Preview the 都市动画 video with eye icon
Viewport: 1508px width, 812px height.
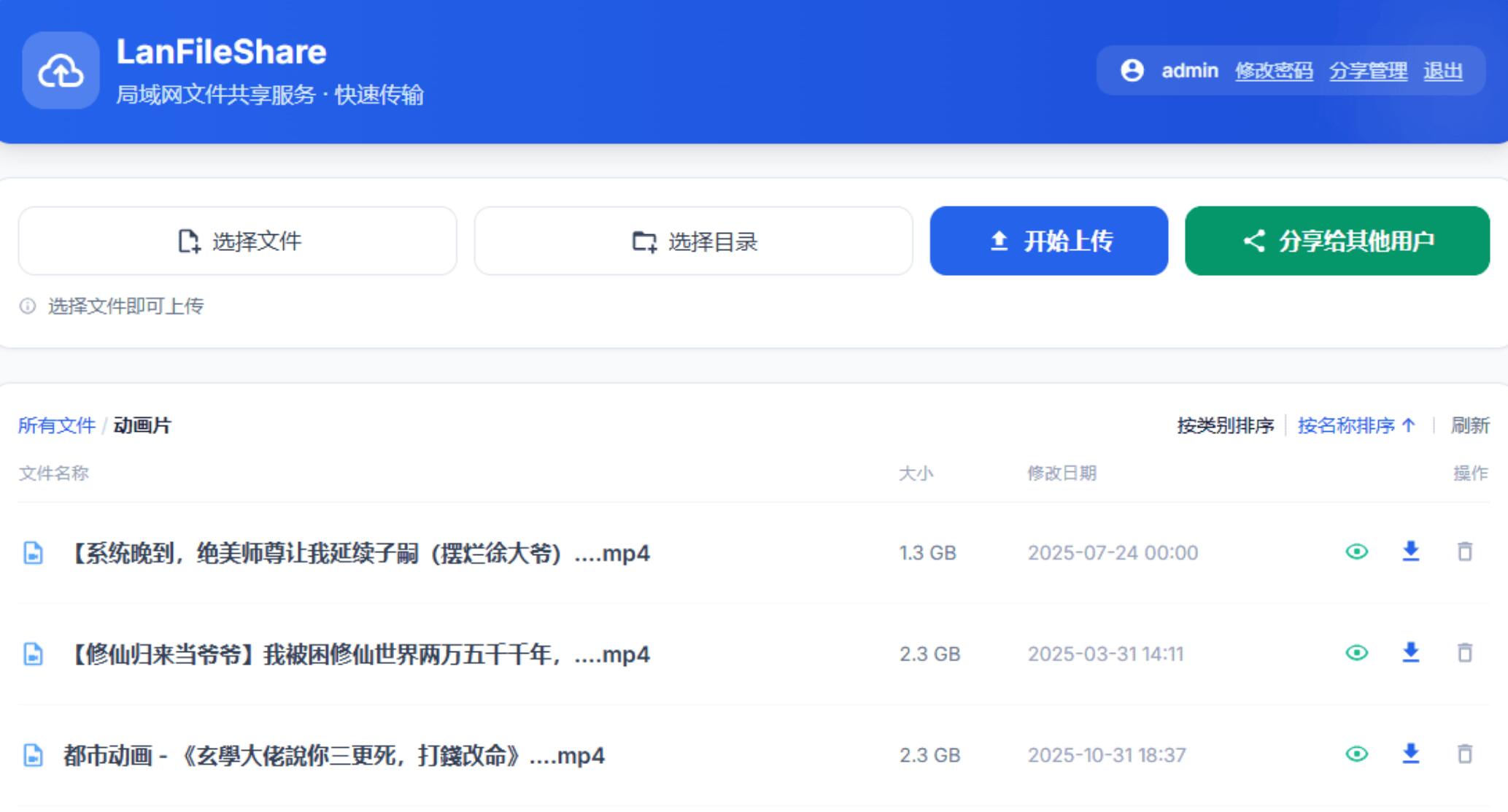click(x=1356, y=754)
